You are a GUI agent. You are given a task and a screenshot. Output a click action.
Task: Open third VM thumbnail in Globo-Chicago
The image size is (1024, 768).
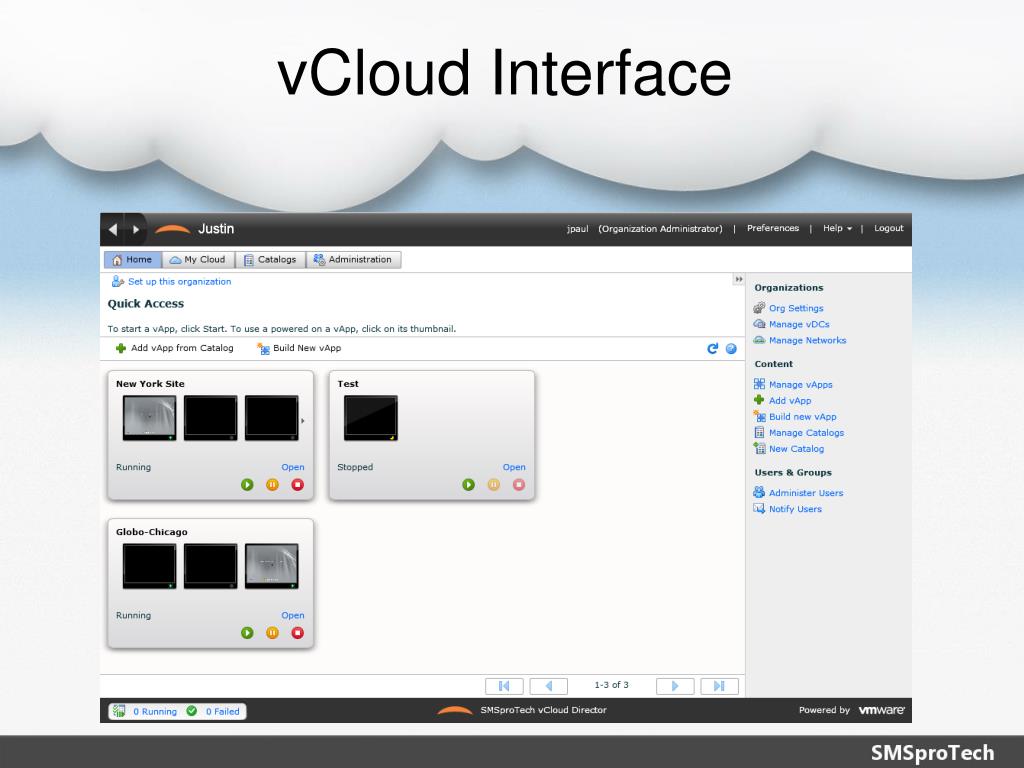(272, 566)
